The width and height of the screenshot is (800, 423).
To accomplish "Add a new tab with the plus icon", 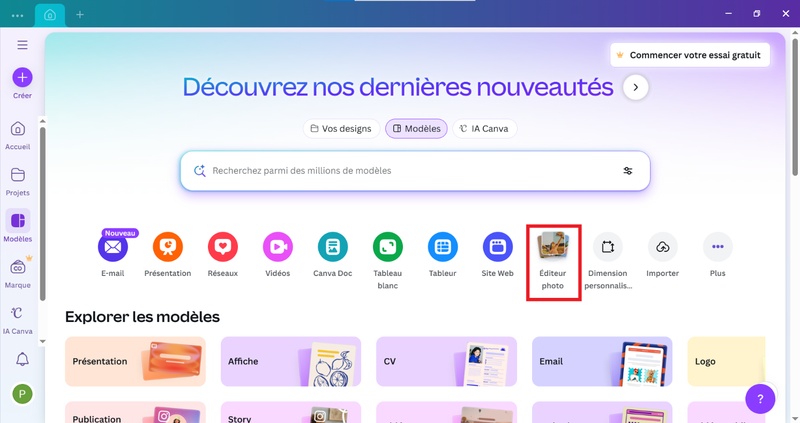I will [80, 15].
